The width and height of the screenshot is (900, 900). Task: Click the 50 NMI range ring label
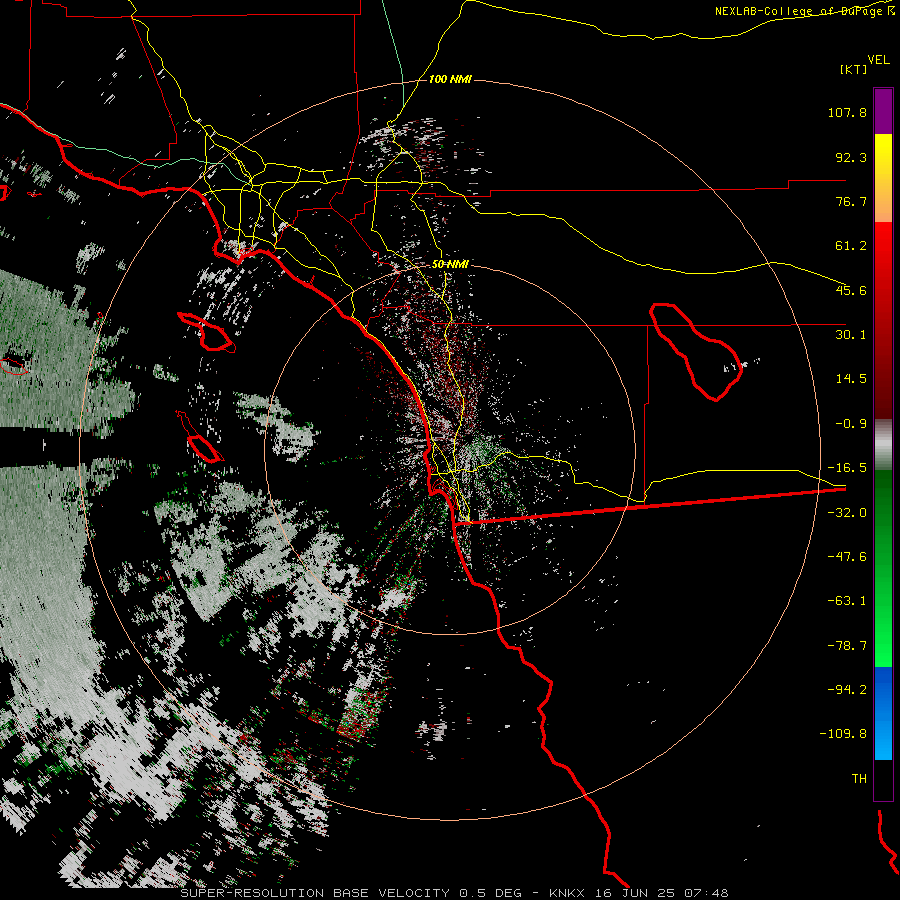(x=450, y=264)
